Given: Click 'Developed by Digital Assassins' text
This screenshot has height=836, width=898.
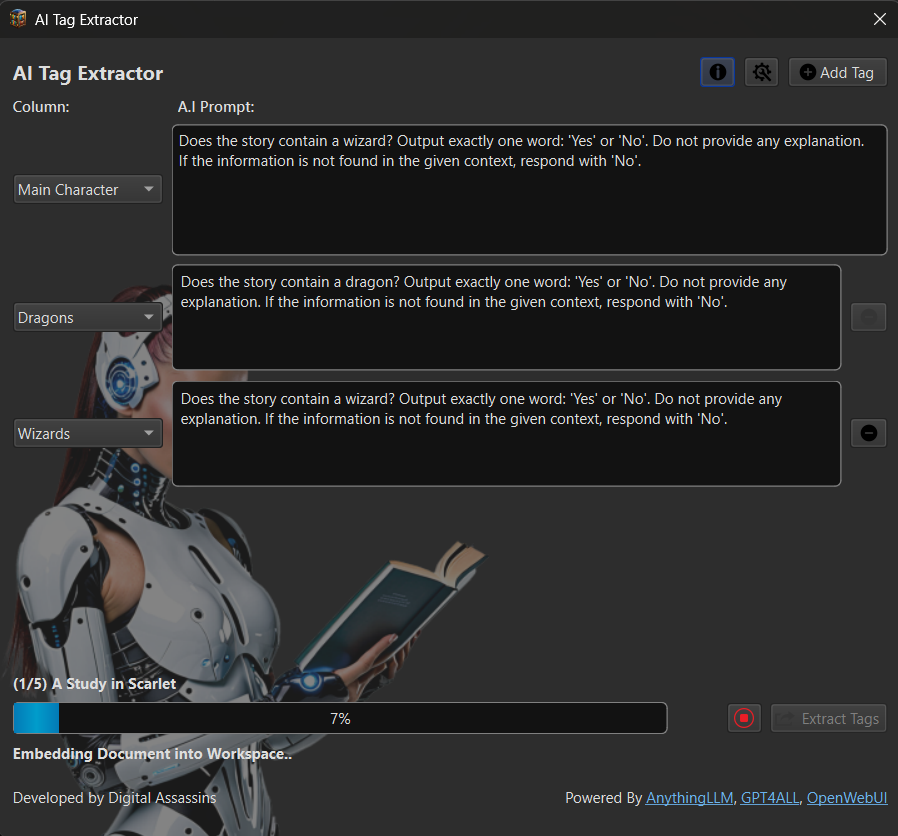Looking at the screenshot, I should [115, 798].
